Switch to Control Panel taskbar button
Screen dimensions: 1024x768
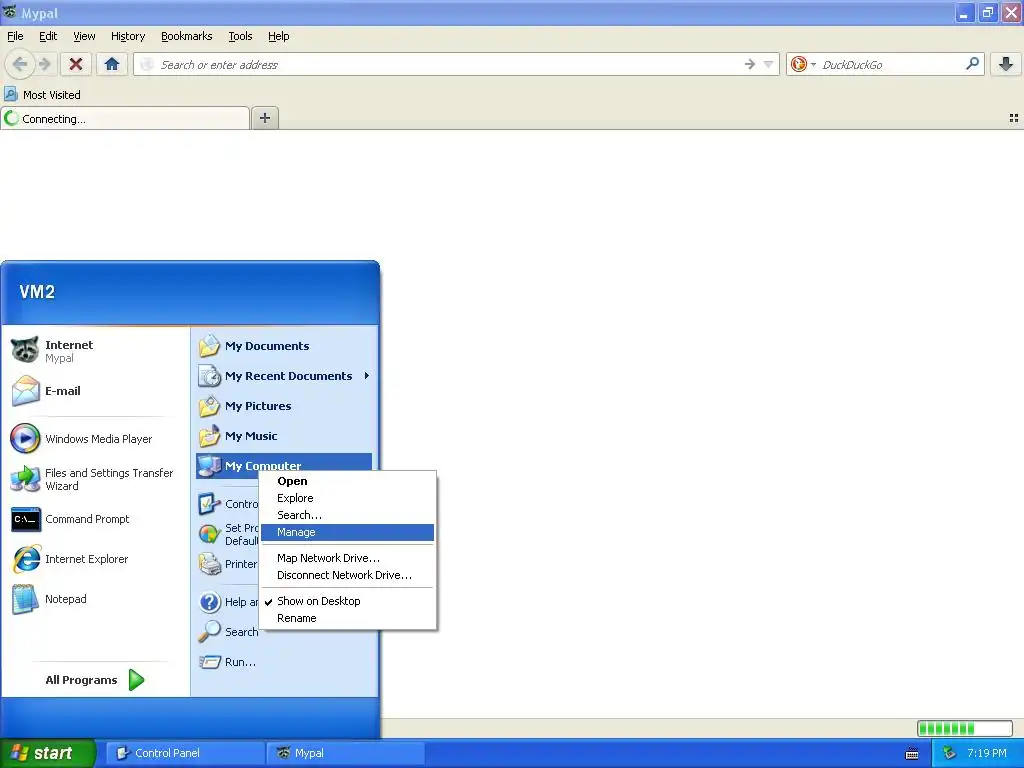pyautogui.click(x=185, y=753)
